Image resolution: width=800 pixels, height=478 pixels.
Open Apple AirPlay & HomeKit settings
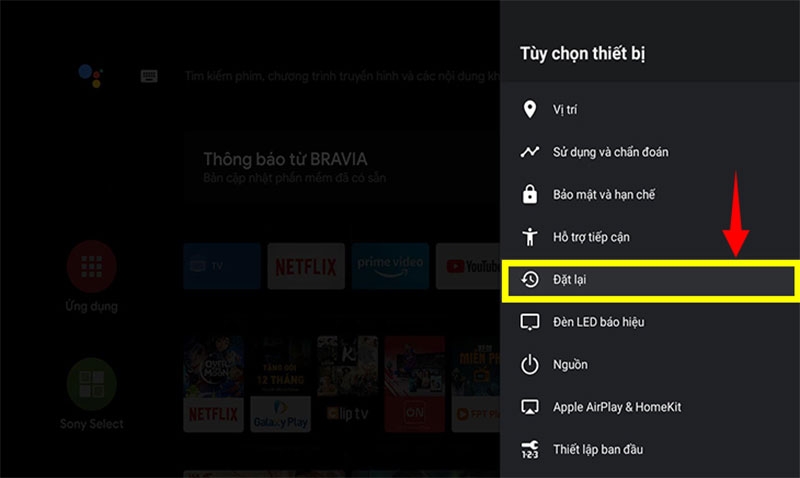click(649, 407)
